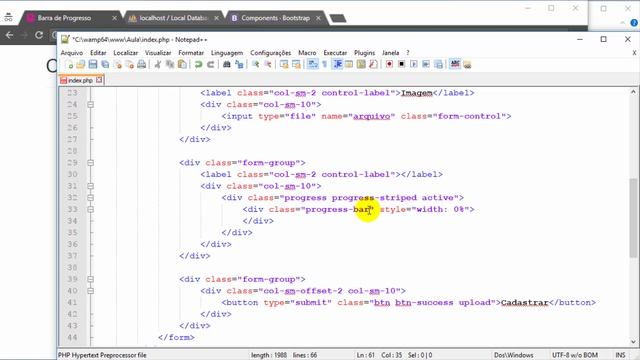640x360 pixels.
Task: Open the Plugins menu
Action: [x=364, y=53]
